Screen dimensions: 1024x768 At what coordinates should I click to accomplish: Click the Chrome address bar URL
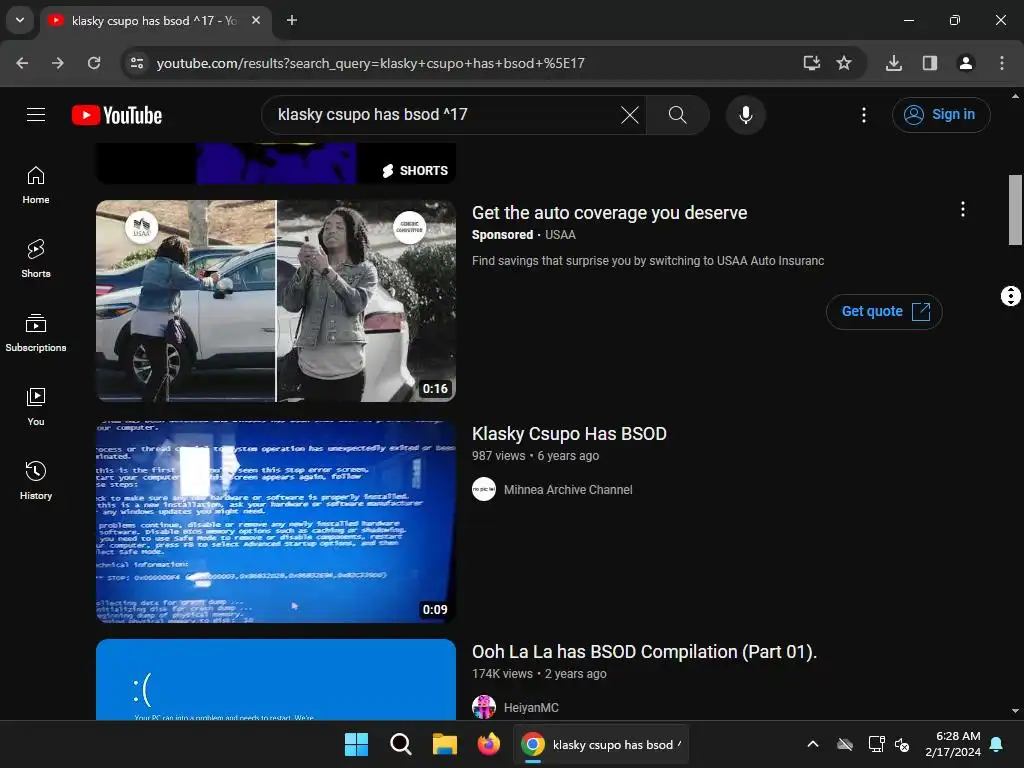pos(370,63)
